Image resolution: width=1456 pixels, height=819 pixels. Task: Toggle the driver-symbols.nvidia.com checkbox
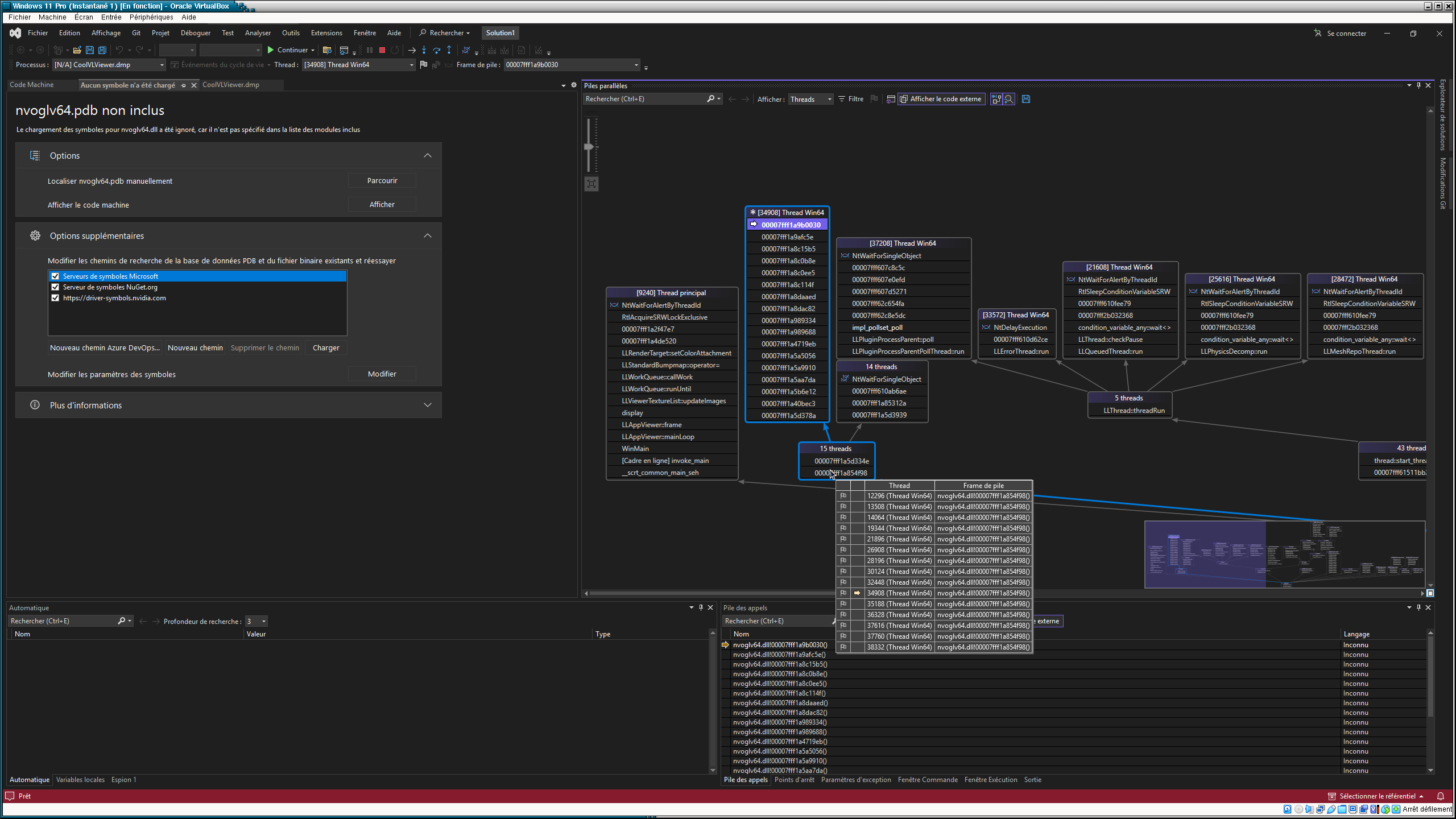(55, 298)
